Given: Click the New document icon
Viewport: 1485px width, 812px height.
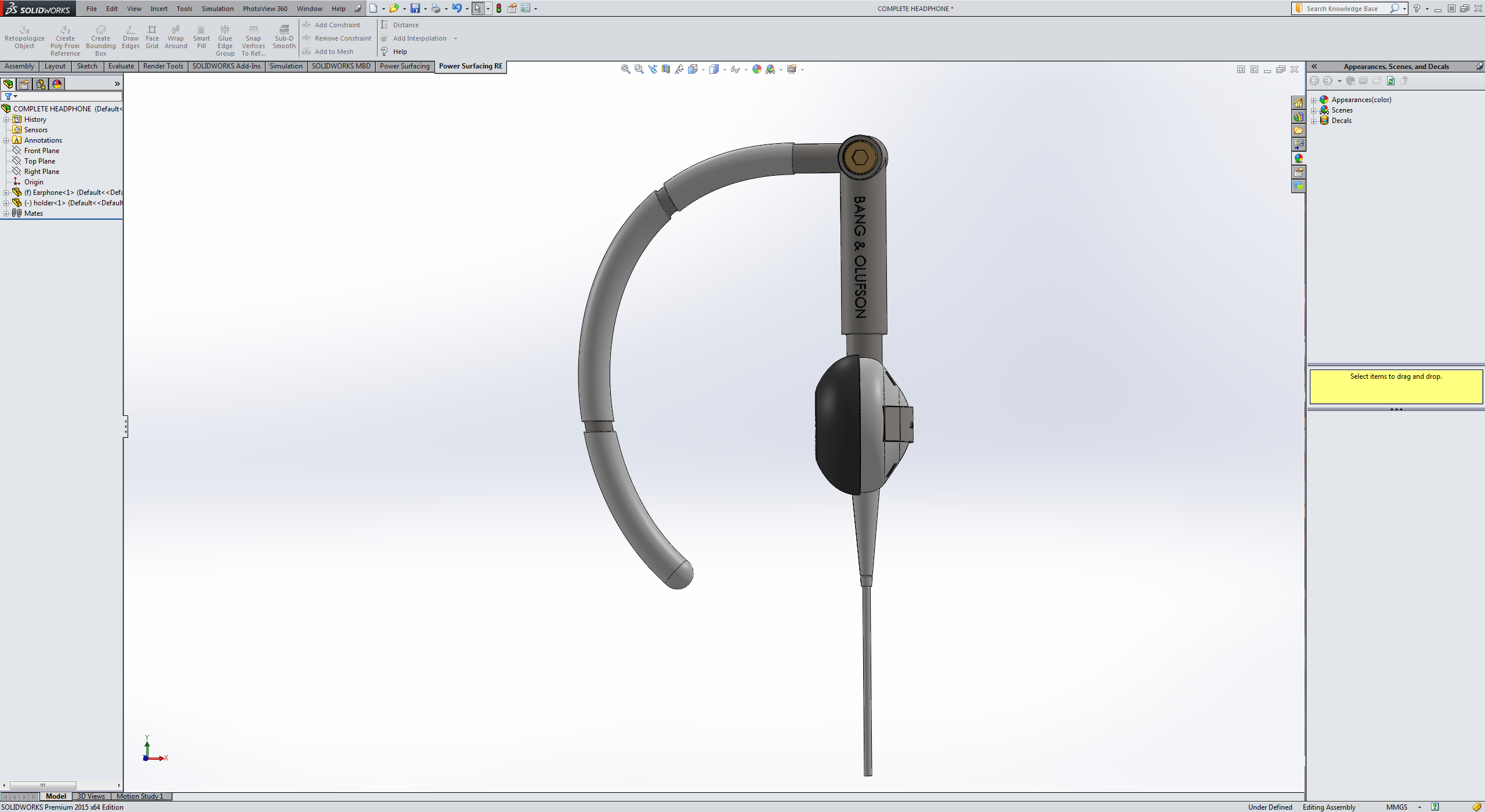Looking at the screenshot, I should pyautogui.click(x=374, y=8).
